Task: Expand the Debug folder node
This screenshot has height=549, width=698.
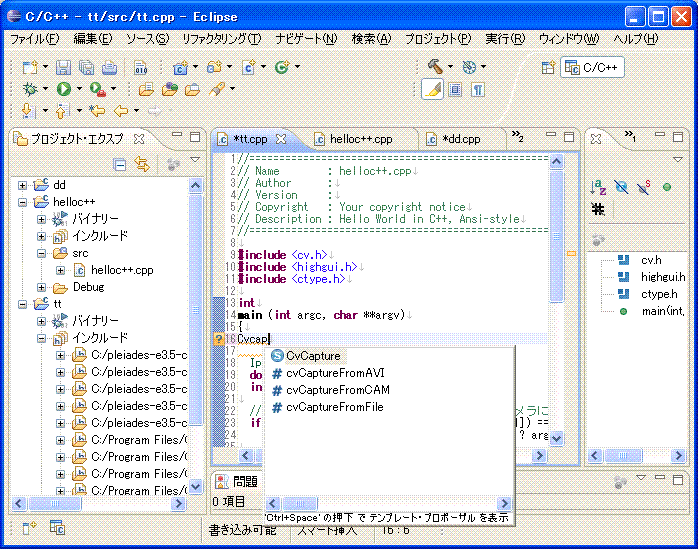Action: (x=41, y=287)
